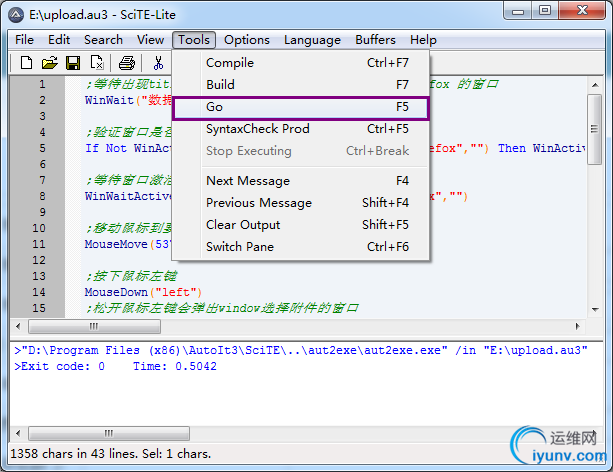Click editor vertical scrollbar down arrow

pos(595,309)
